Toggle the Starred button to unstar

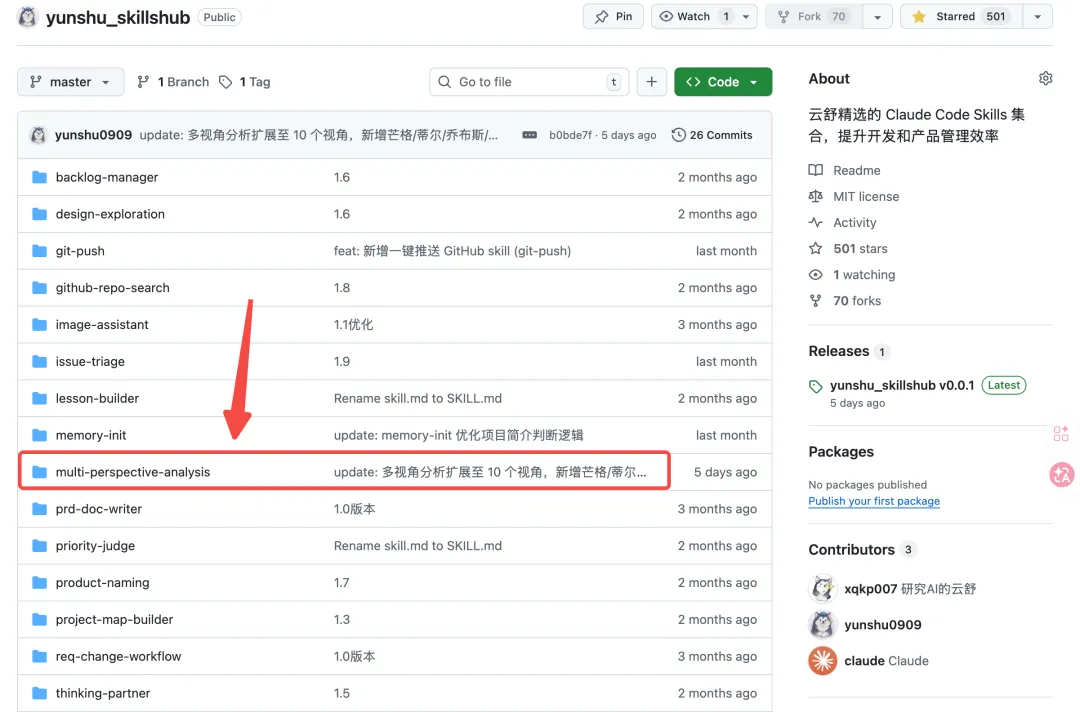959,17
